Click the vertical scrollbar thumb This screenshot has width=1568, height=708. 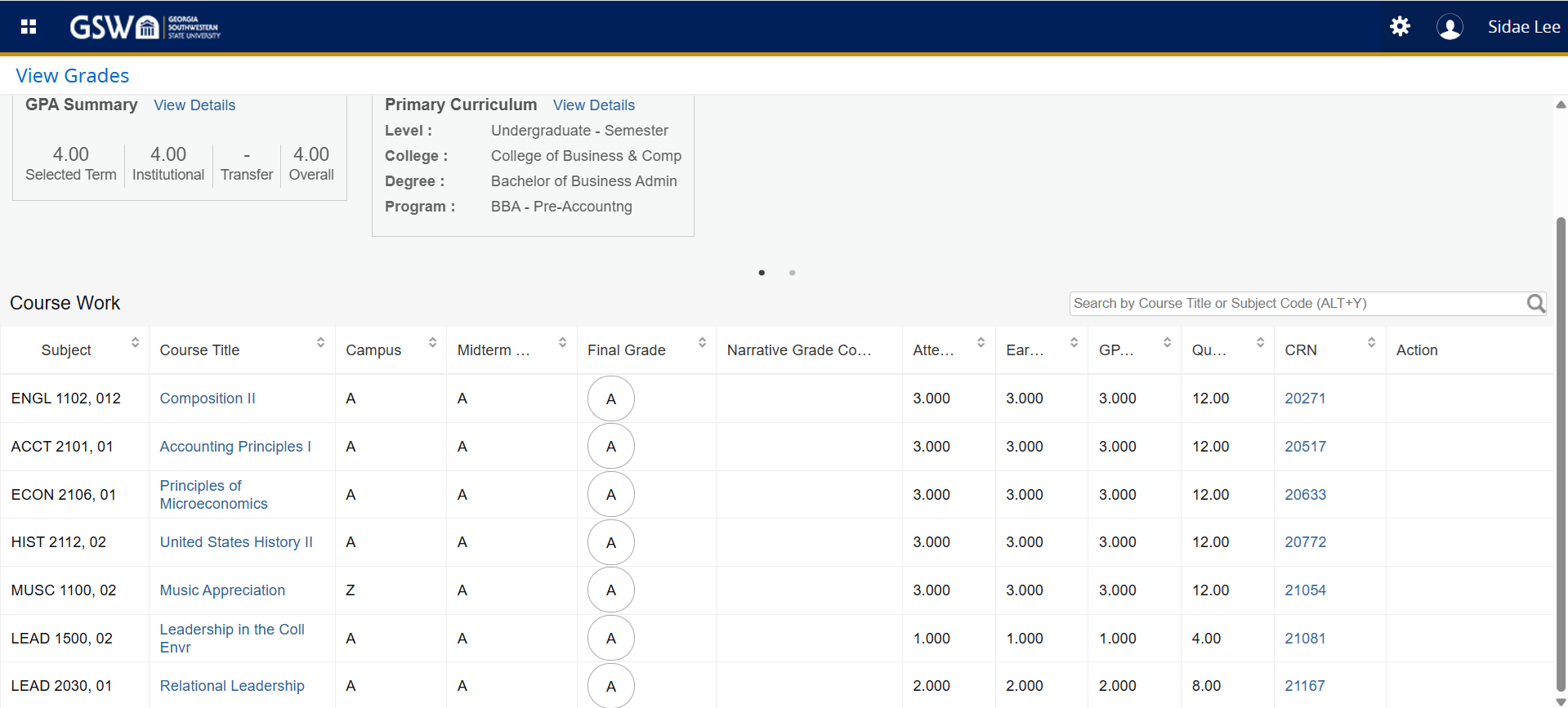click(1561, 453)
